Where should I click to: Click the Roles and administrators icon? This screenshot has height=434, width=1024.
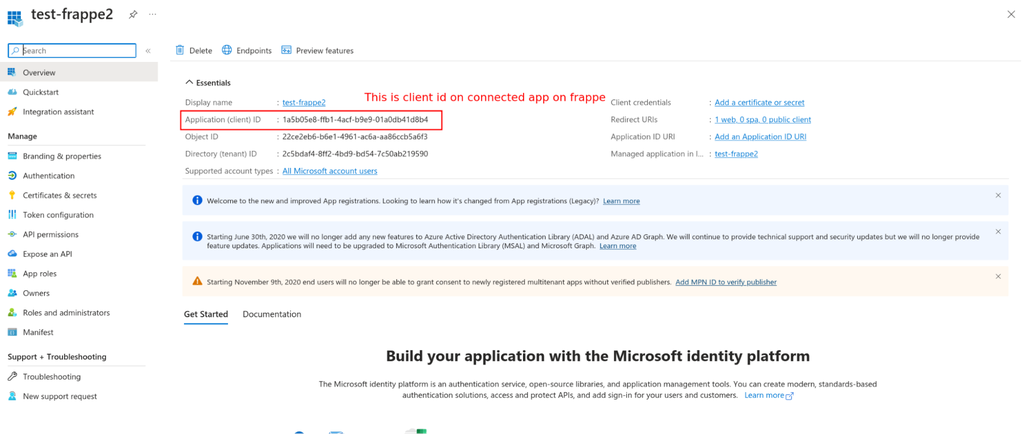pyautogui.click(x=12, y=313)
